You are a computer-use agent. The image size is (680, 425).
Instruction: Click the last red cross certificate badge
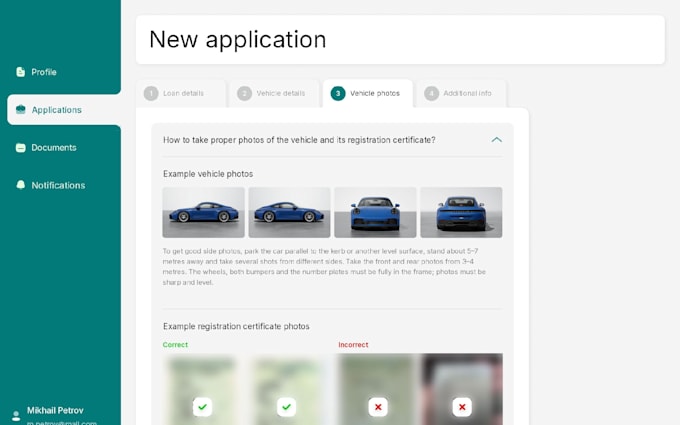pos(462,407)
